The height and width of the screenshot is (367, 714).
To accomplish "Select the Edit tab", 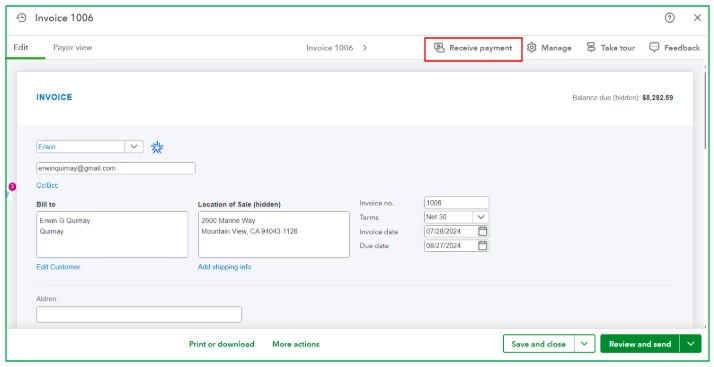I will [x=20, y=47].
